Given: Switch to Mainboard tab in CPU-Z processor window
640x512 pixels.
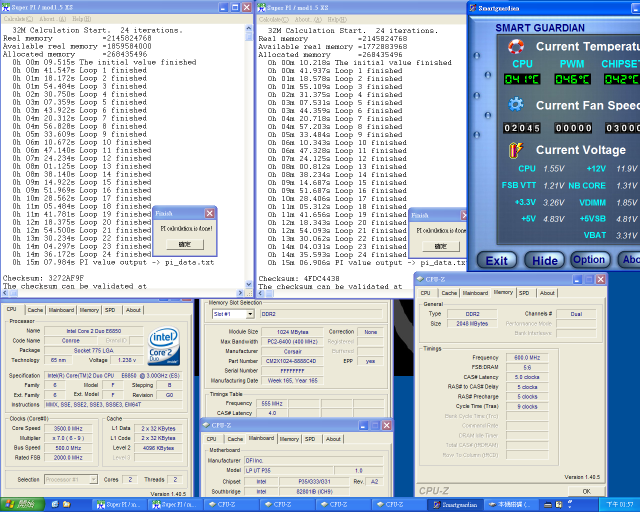Looking at the screenshot, I should coord(61,310).
